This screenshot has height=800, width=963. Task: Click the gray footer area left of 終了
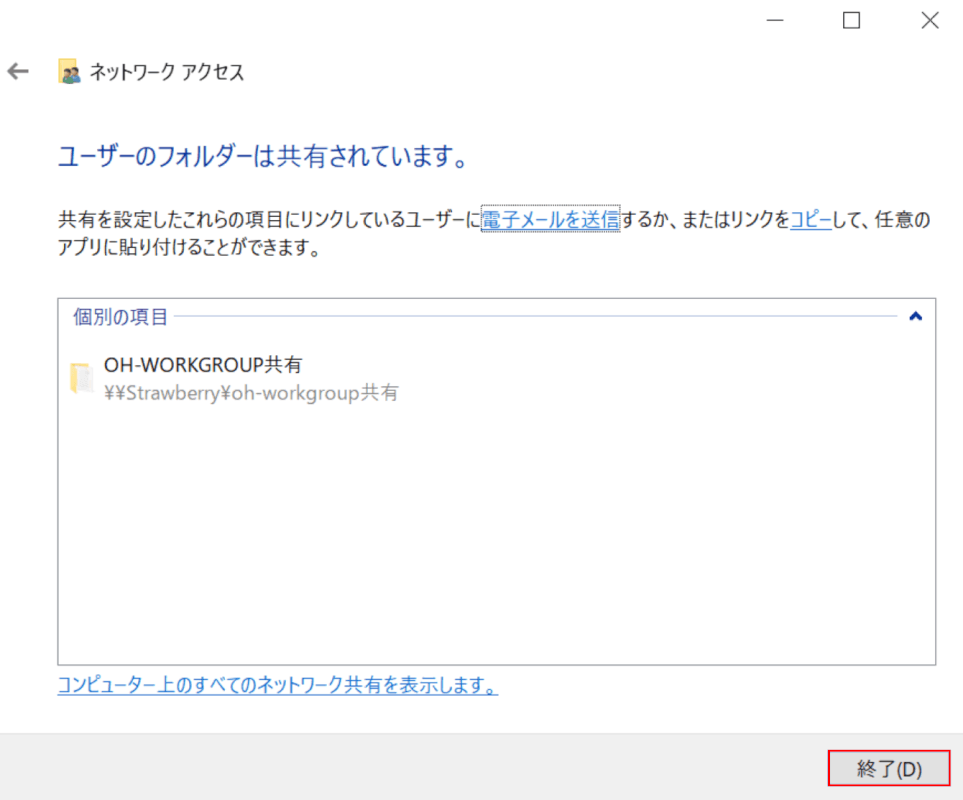click(400, 767)
